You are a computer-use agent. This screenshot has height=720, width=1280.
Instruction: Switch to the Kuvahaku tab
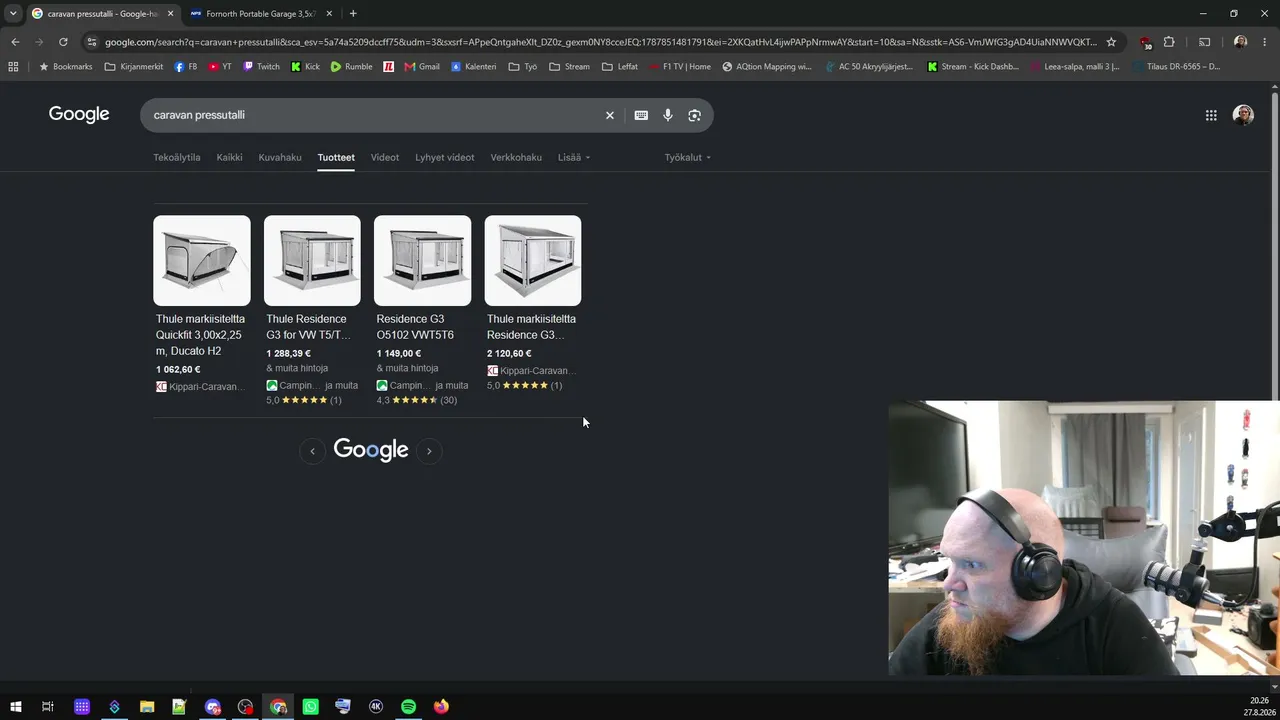[x=280, y=157]
